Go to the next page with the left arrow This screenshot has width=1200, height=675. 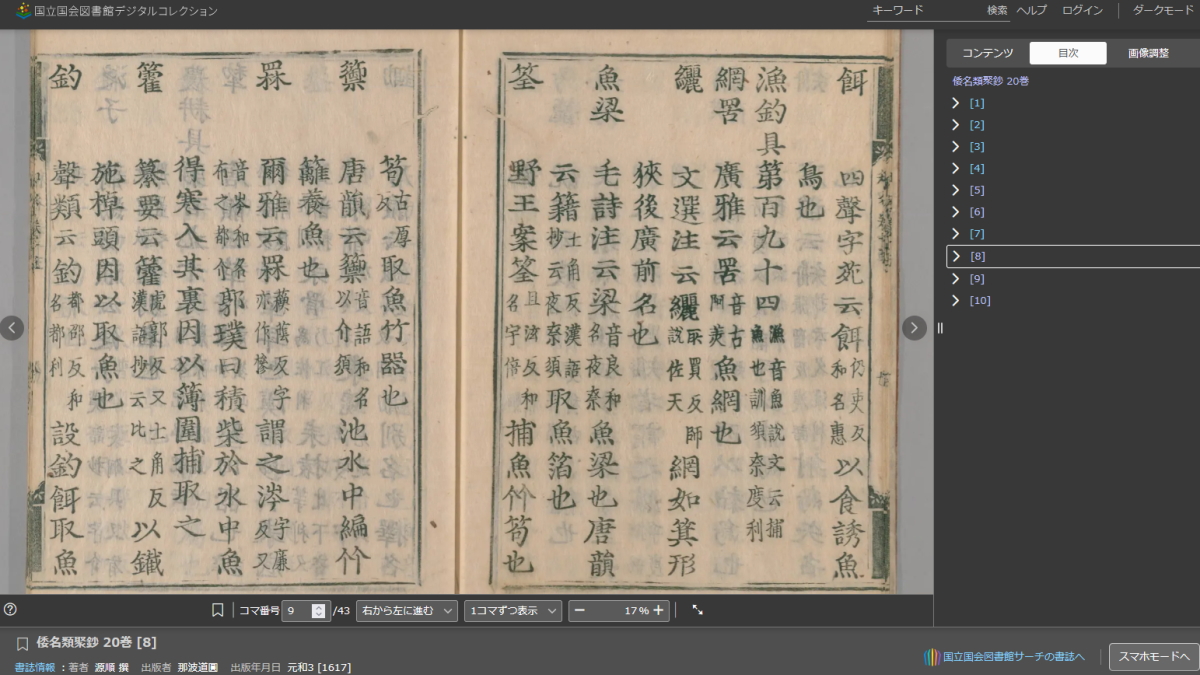(11, 328)
